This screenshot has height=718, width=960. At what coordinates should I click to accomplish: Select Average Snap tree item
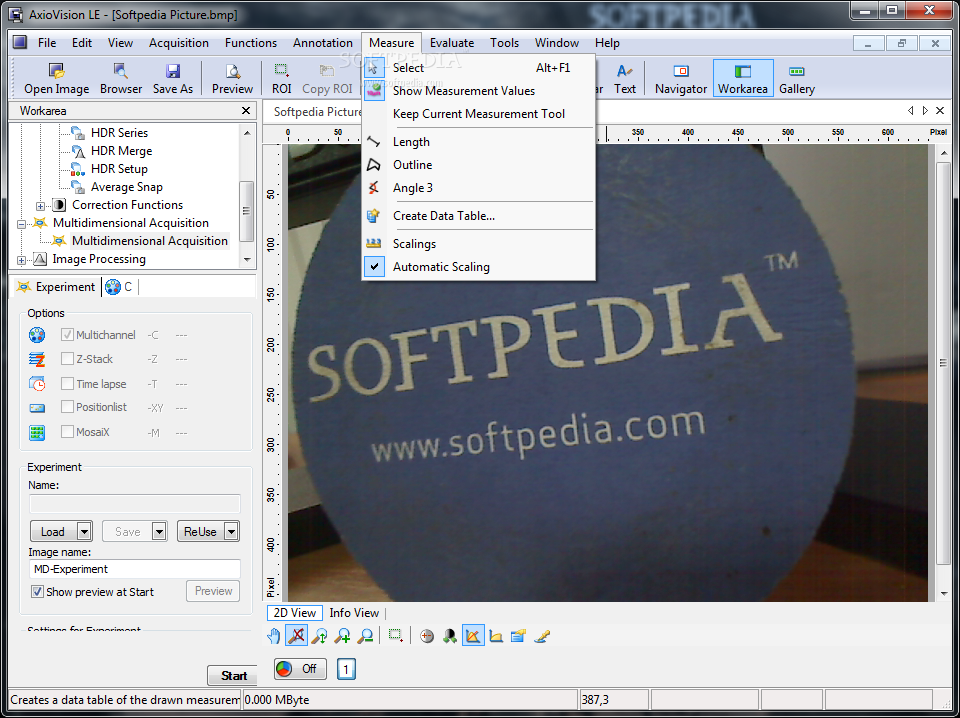127,187
